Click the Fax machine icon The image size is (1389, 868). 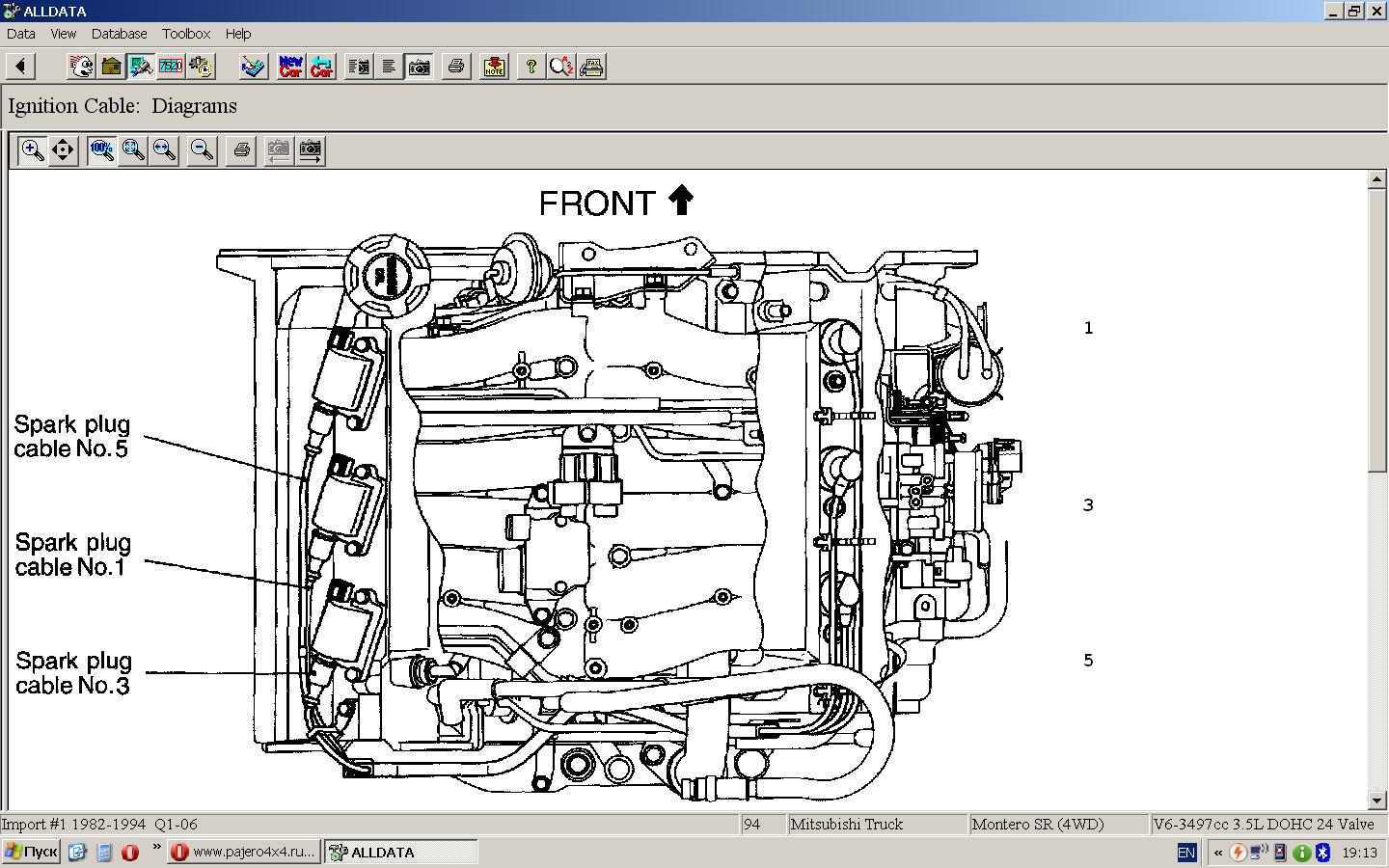click(591, 67)
